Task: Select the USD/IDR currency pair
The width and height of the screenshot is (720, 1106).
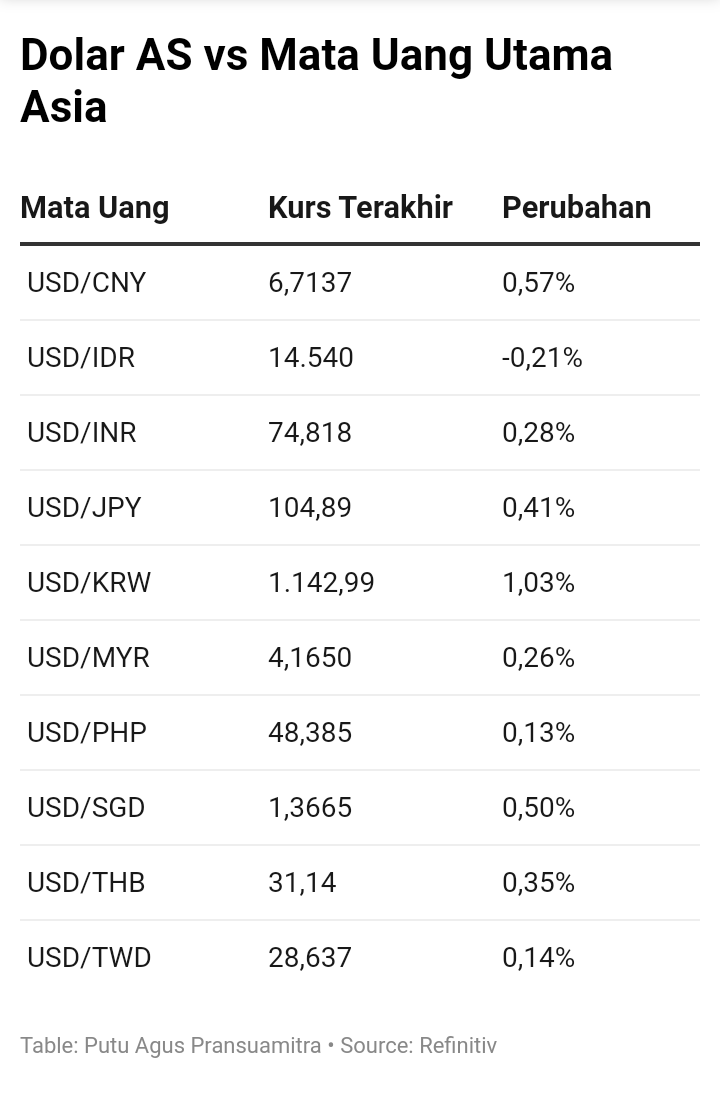Action: (x=81, y=358)
